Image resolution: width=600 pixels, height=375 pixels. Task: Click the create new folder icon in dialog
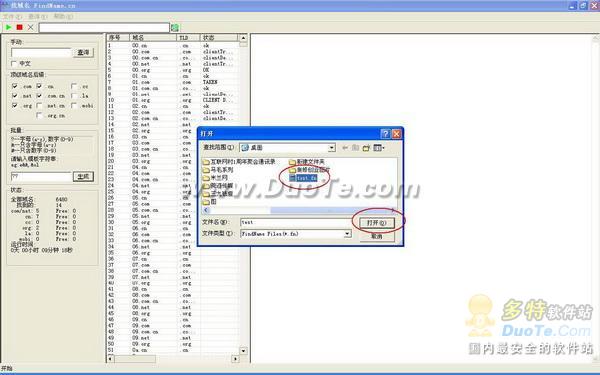pos(366,148)
